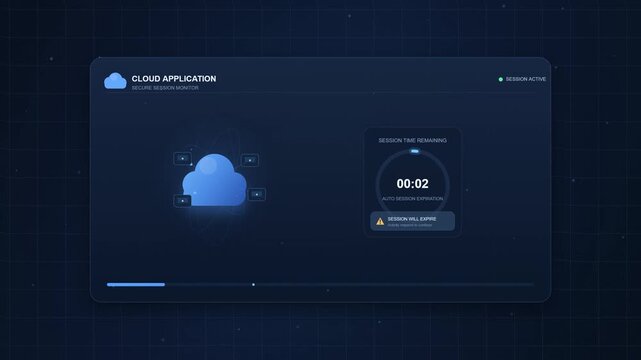641x360 pixels.
Task: Select the lower-left node box beside the cloud
Action: 182,201
